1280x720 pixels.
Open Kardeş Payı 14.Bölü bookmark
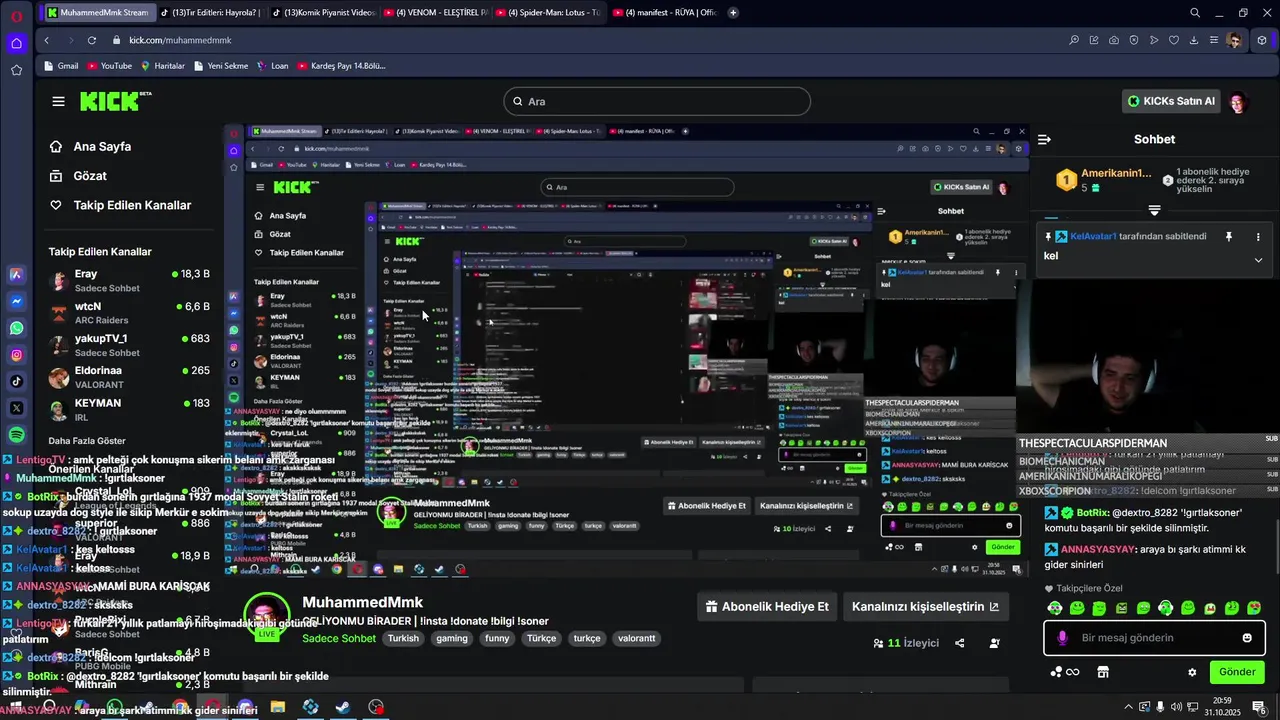point(341,66)
